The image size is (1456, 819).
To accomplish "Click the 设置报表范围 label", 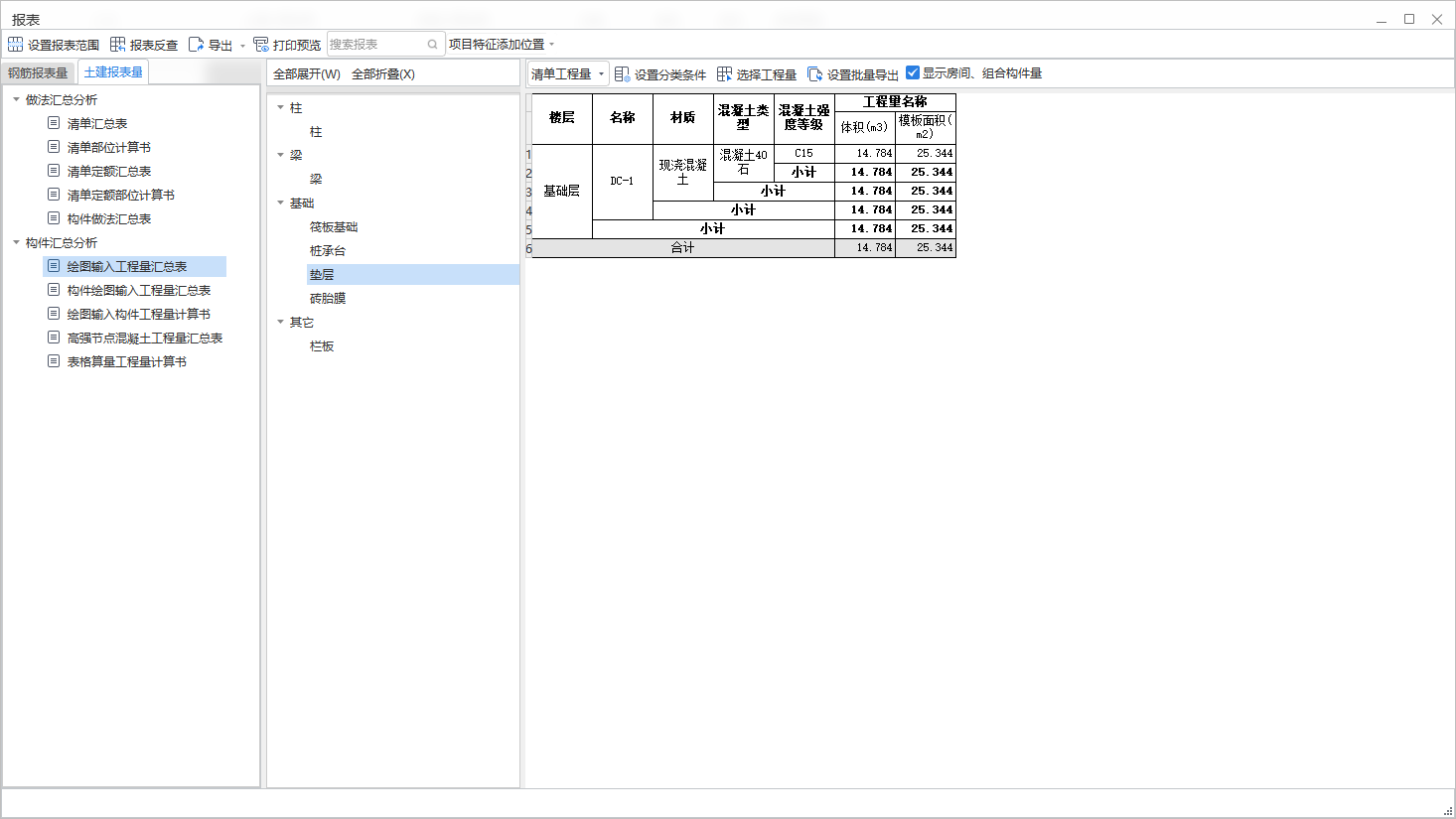I will coord(64,46).
